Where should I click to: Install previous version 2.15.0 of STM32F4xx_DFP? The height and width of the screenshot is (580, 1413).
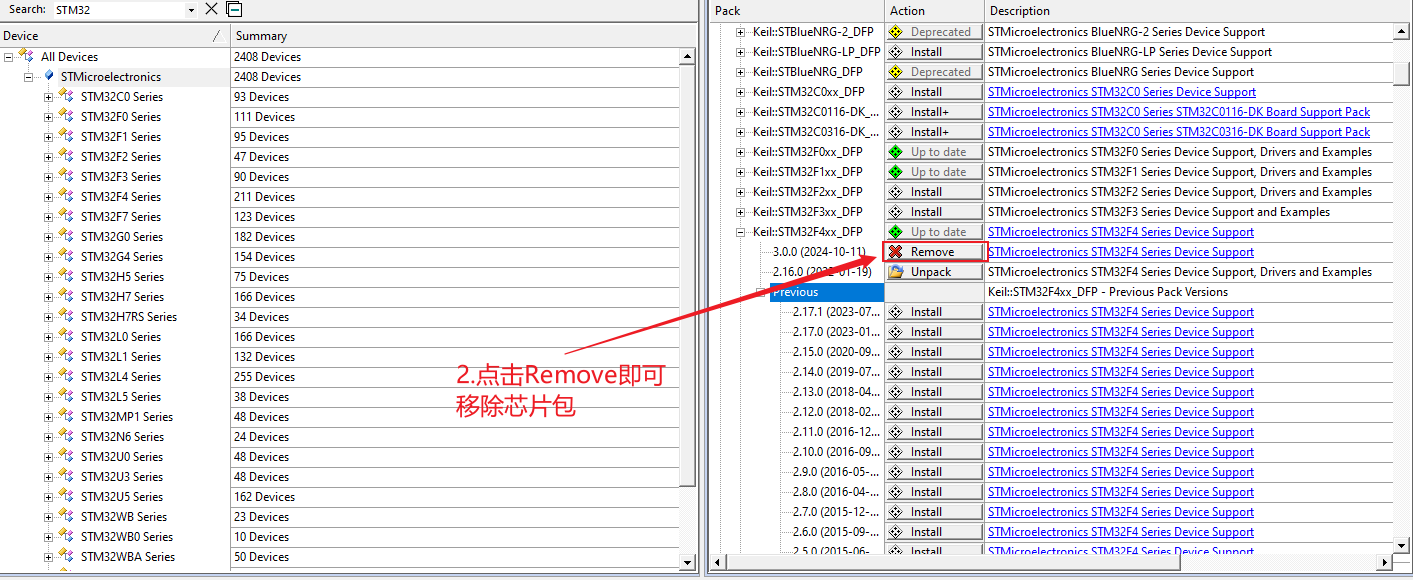[x=934, y=352]
